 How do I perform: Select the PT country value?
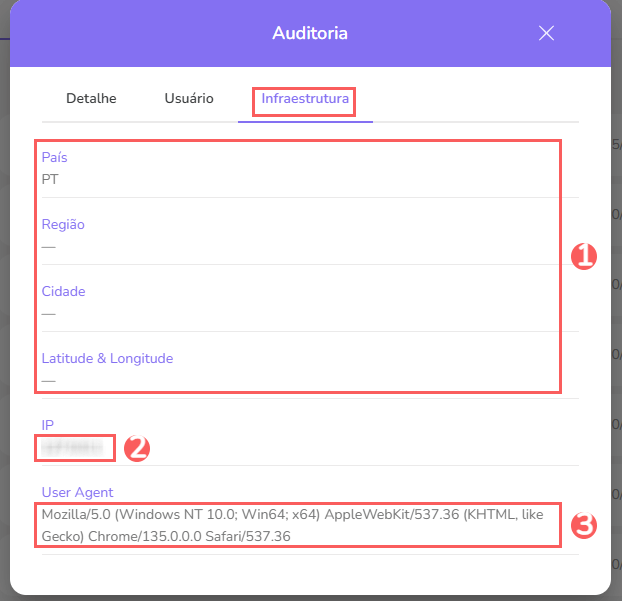point(50,180)
